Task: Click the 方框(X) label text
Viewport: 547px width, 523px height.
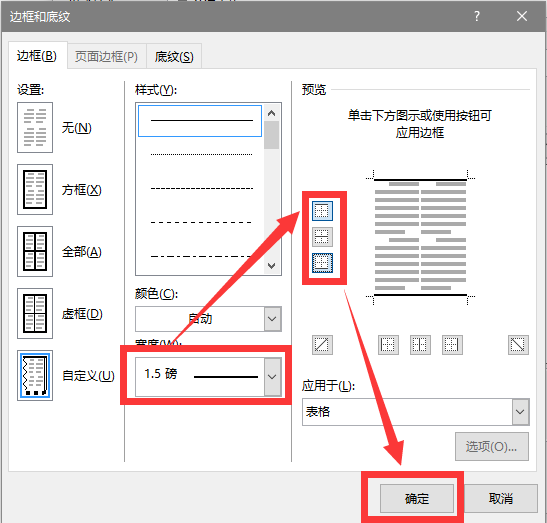Action: pos(82,190)
